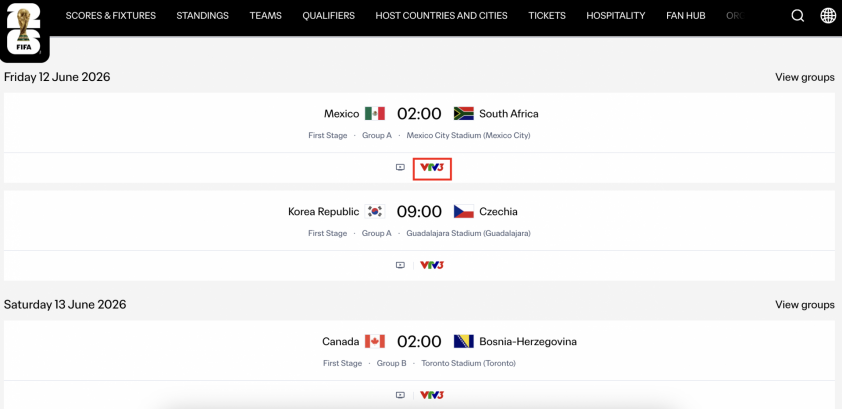Click VTV3 logo under Korea Republic match
The height and width of the screenshot is (409, 842).
[x=432, y=265]
